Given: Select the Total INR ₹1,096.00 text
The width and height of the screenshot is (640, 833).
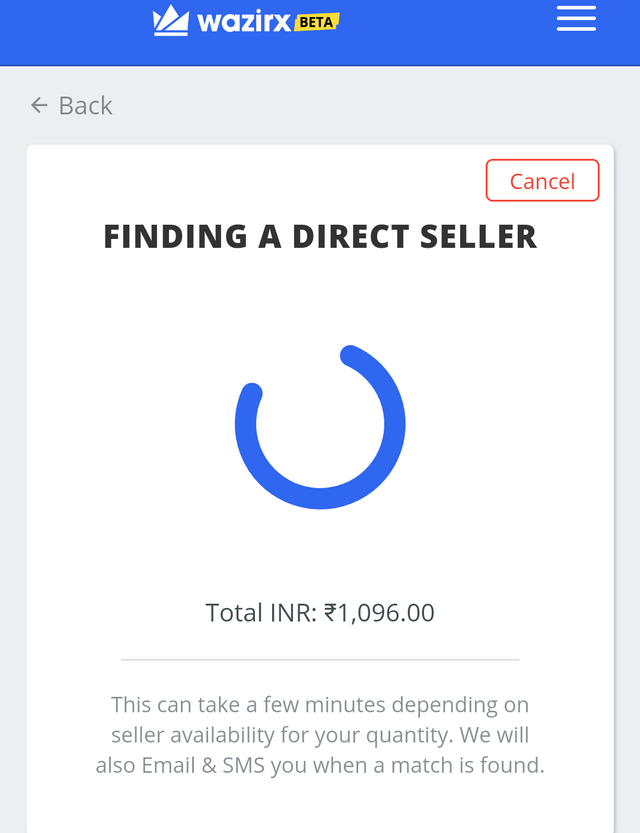Looking at the screenshot, I should pyautogui.click(x=320, y=613).
